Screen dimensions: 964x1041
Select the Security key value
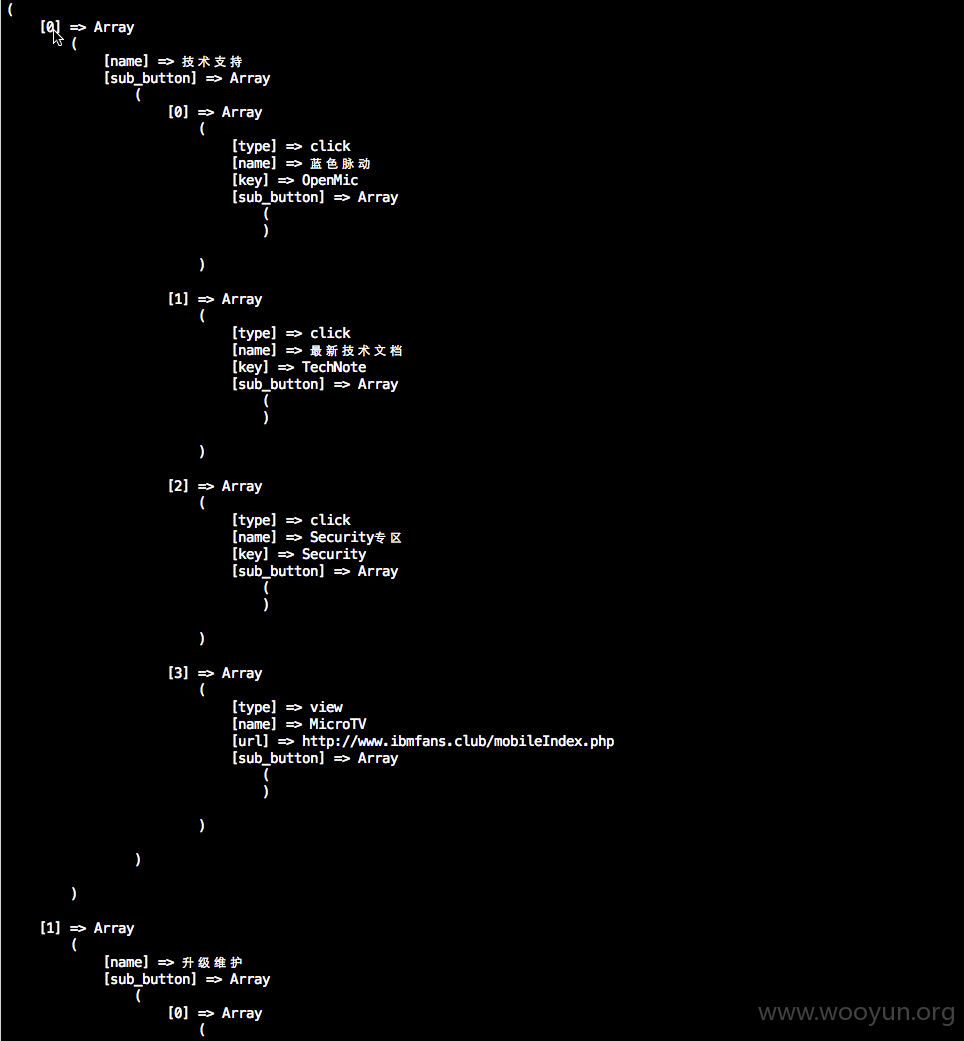point(334,554)
